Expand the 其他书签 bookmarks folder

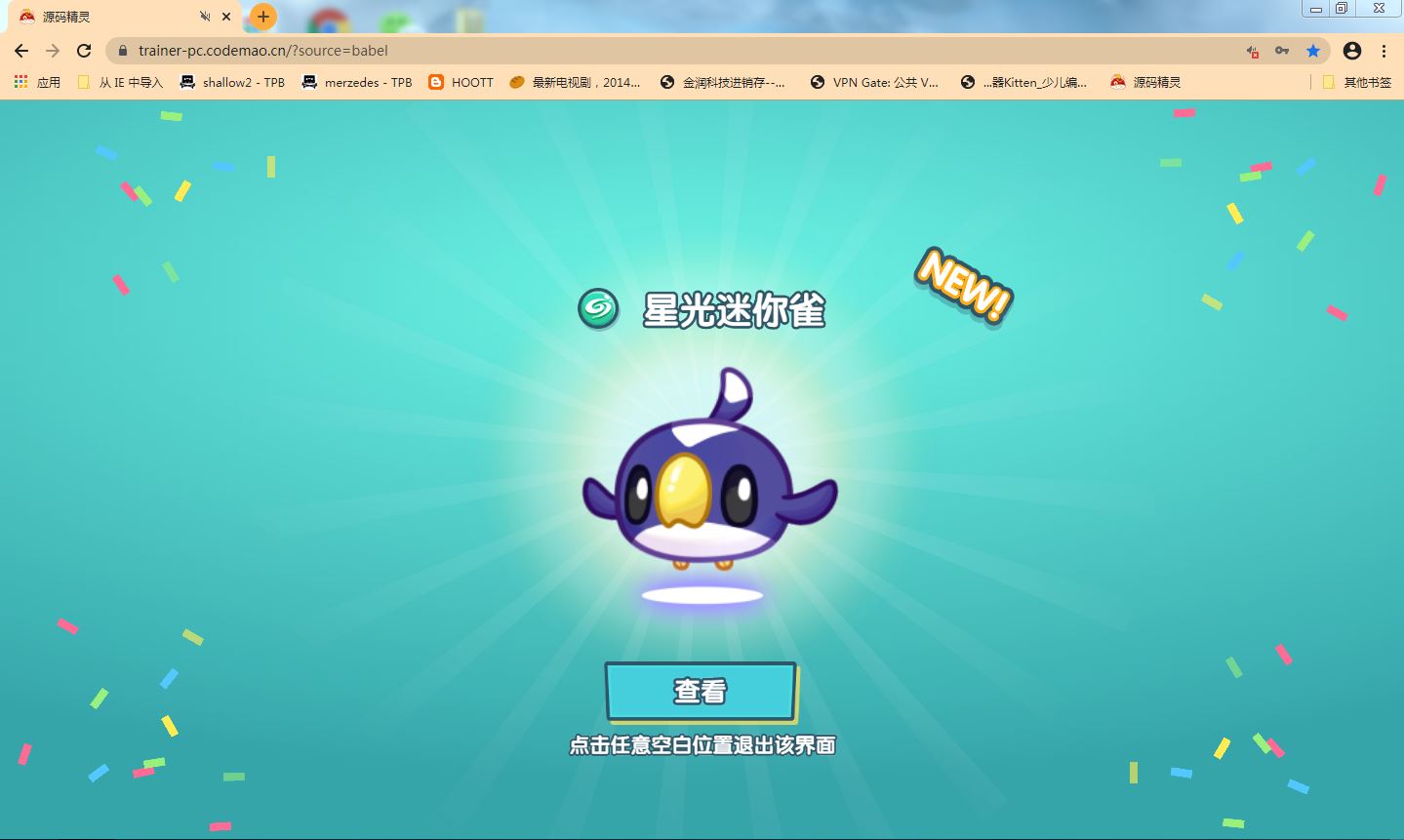coord(1357,83)
